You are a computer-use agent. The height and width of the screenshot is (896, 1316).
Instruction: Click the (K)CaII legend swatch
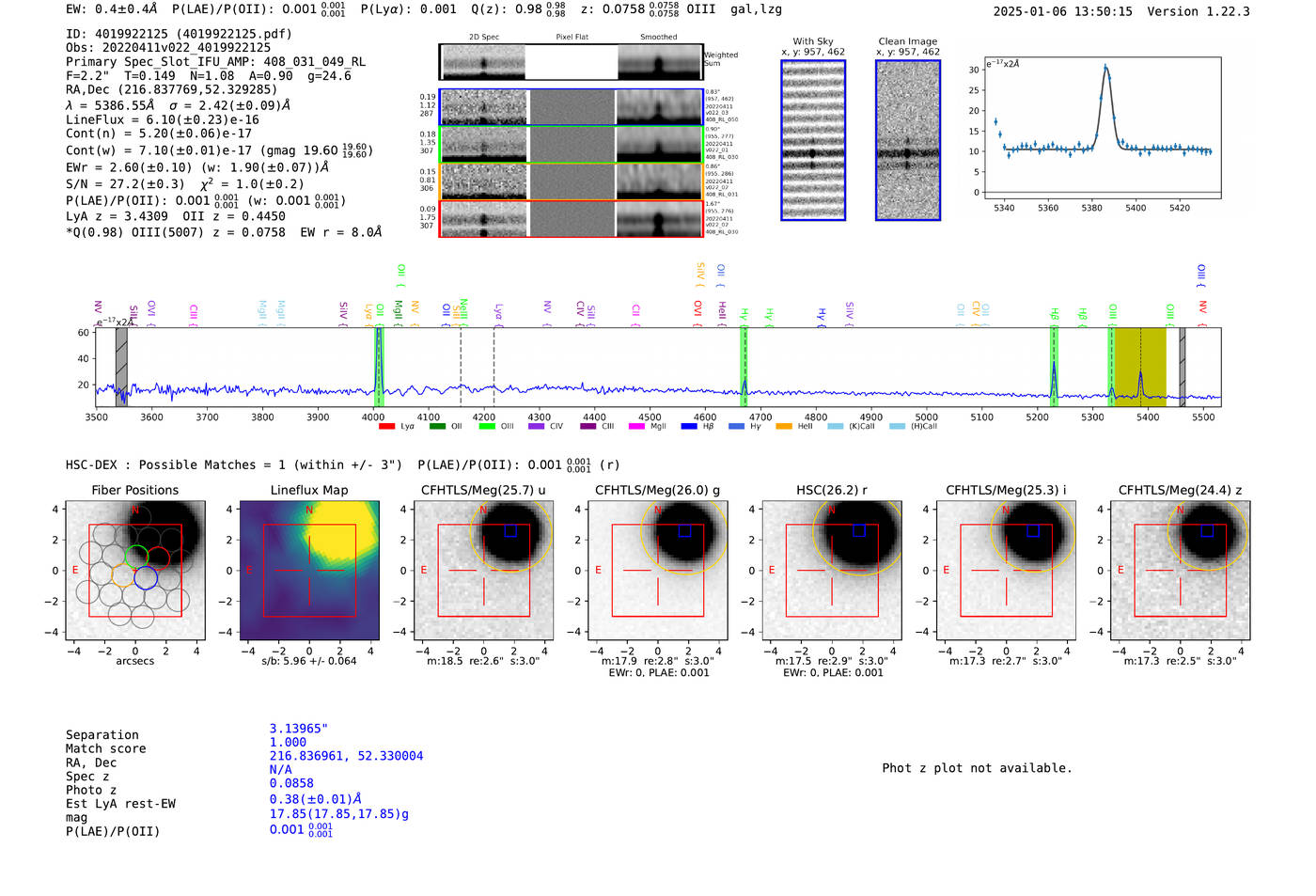coord(835,427)
